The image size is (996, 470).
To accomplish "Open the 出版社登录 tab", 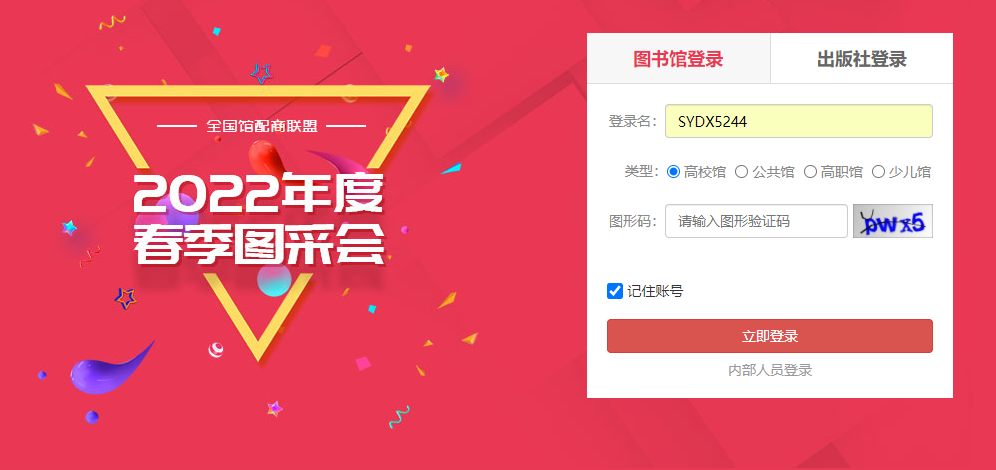I will click(x=861, y=58).
